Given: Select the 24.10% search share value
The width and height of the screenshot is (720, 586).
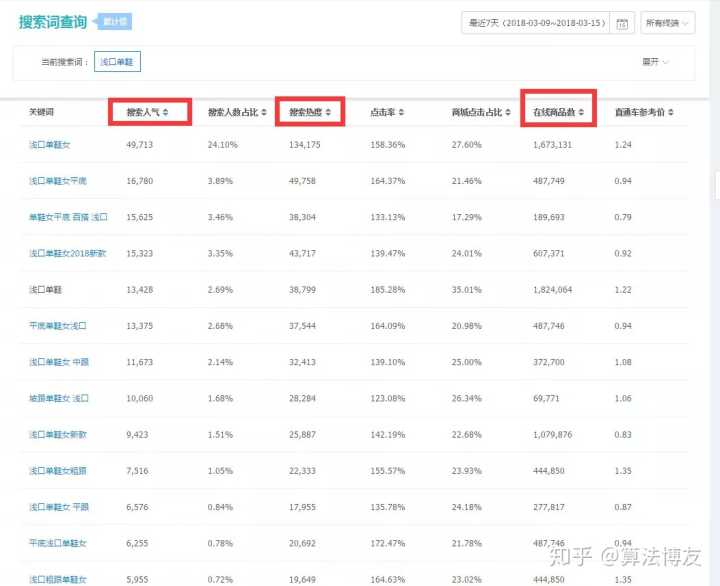Looking at the screenshot, I should 223,145.
